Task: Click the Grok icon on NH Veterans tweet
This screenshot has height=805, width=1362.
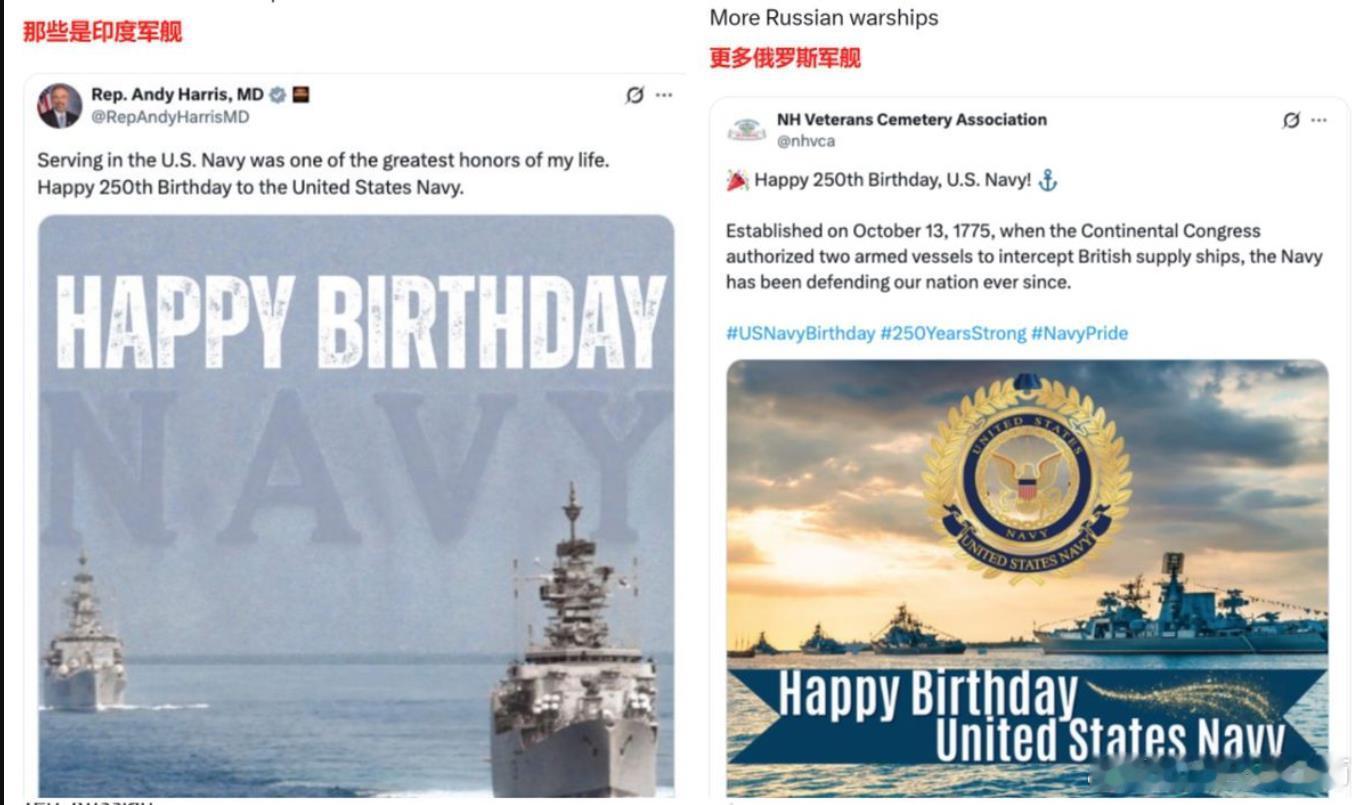Action: pyautogui.click(x=1291, y=120)
